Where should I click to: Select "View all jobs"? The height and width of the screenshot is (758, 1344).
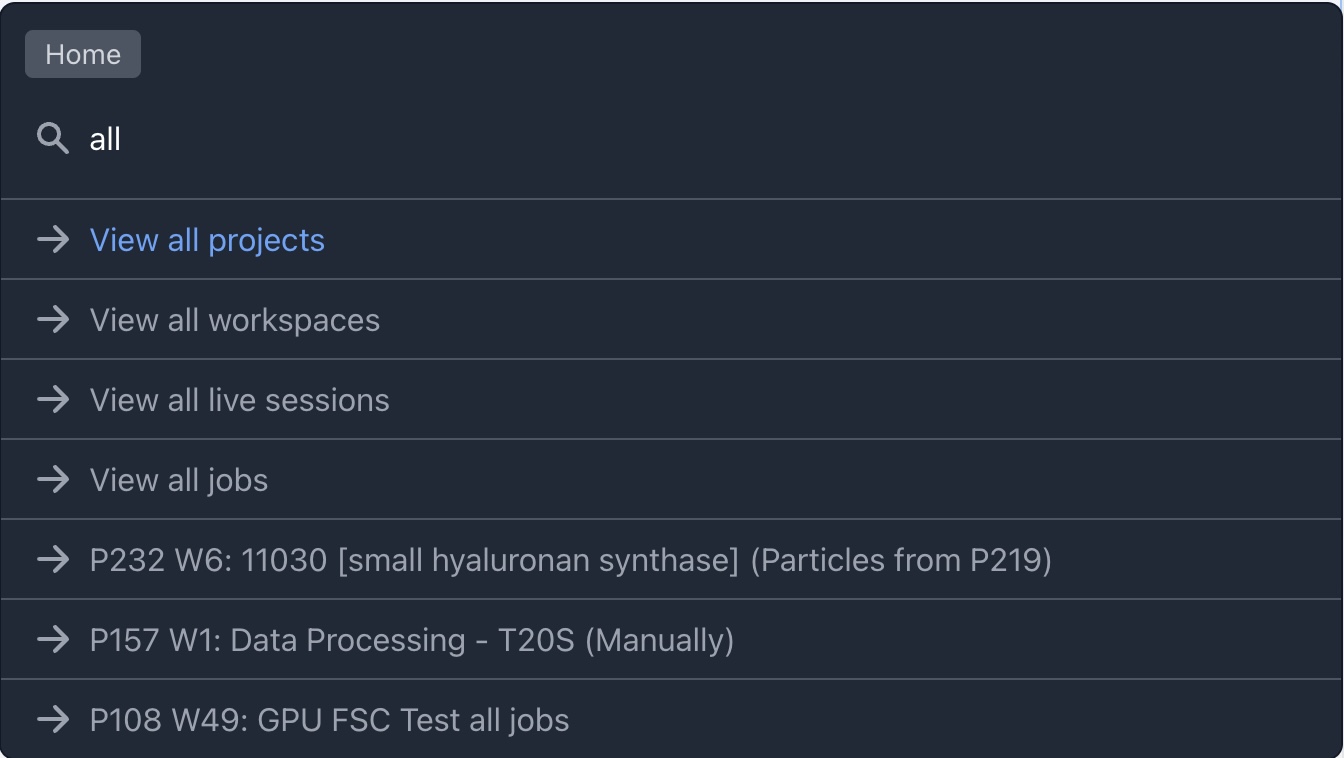[179, 480]
